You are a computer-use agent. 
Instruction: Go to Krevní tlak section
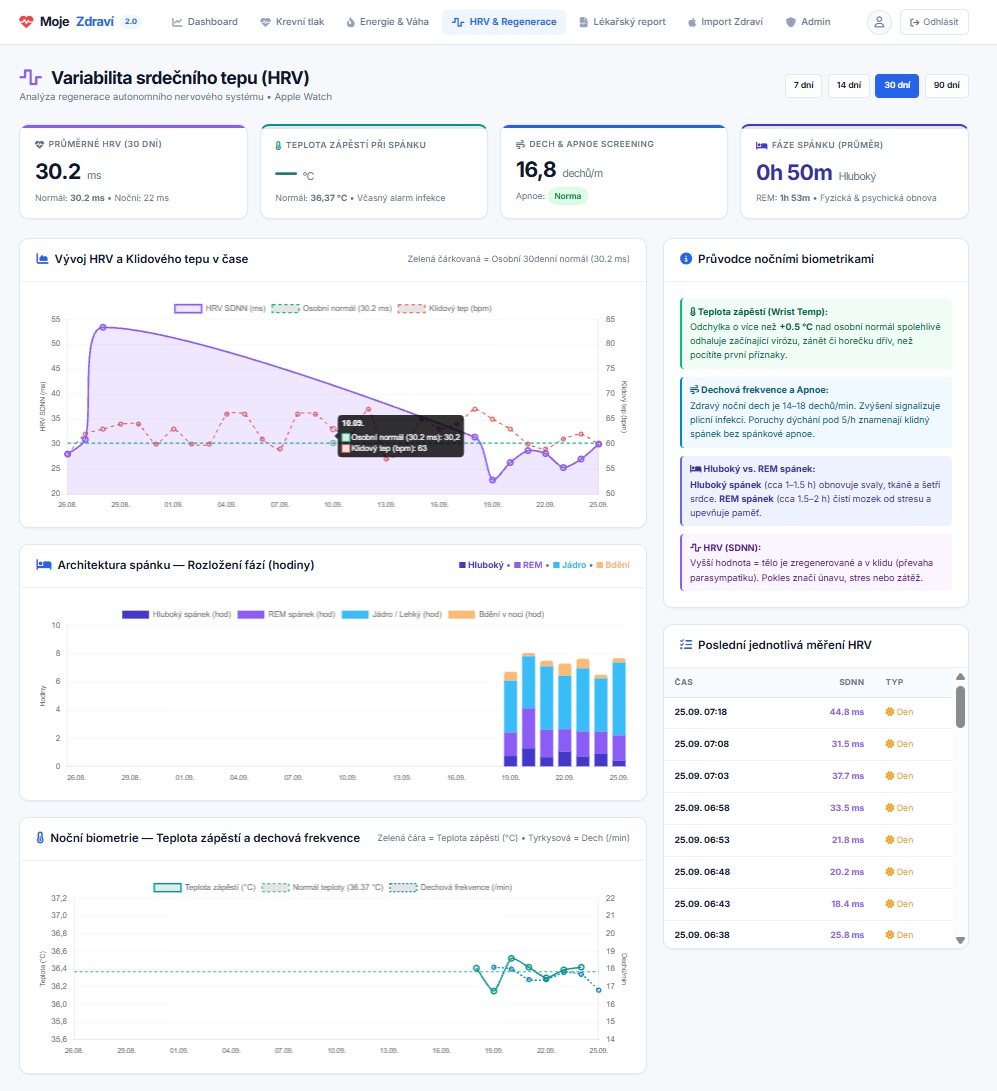(292, 22)
